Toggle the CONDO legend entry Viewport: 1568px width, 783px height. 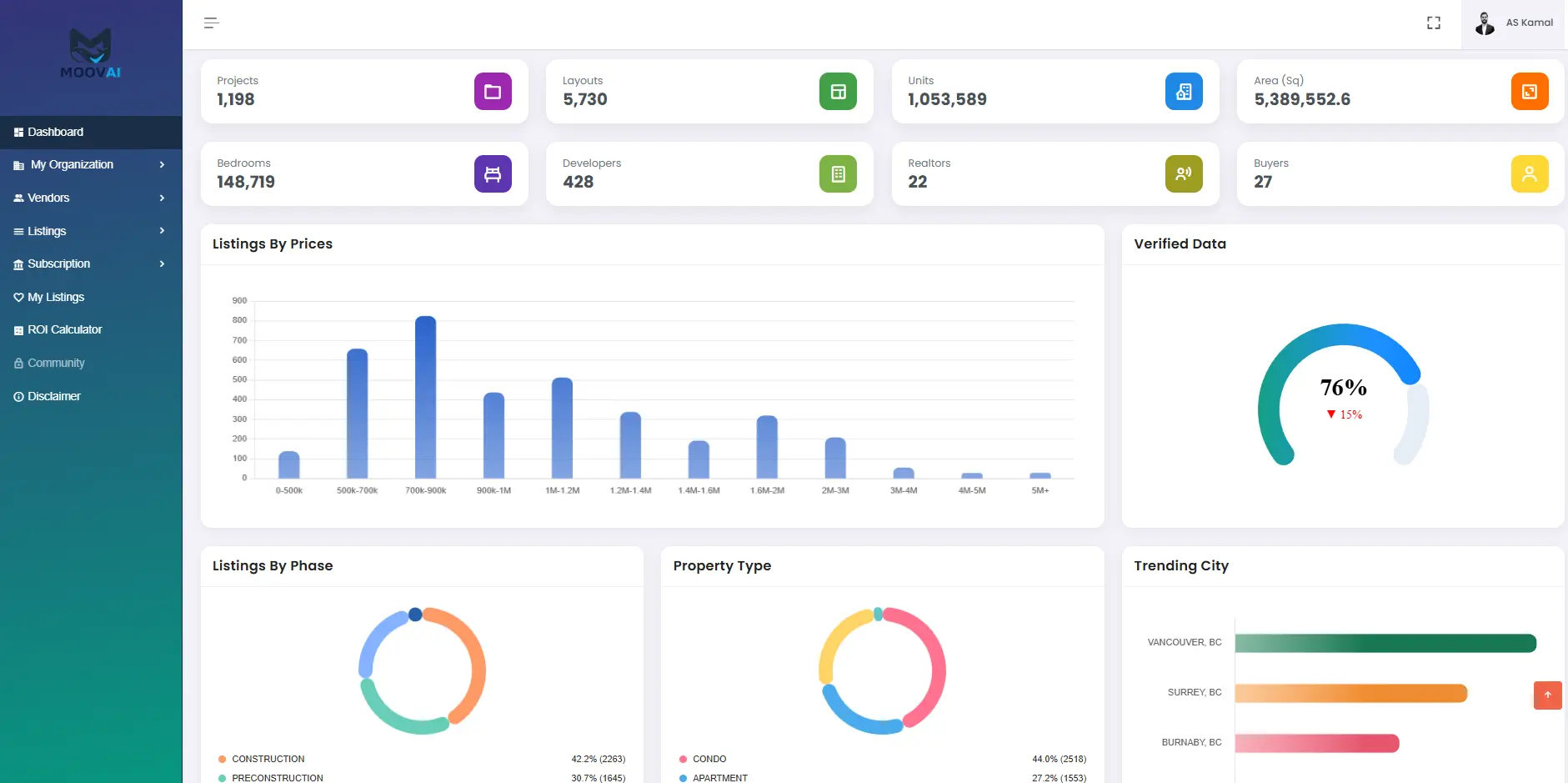(709, 759)
